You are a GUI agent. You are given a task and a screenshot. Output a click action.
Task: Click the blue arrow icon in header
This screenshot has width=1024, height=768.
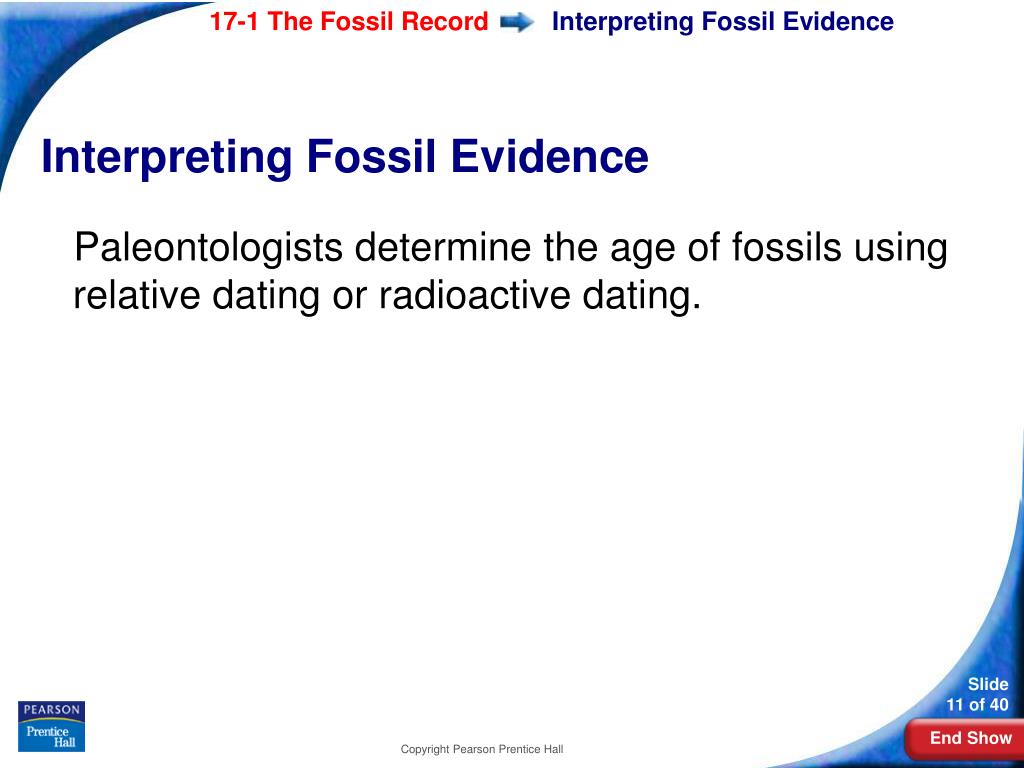pos(517,24)
